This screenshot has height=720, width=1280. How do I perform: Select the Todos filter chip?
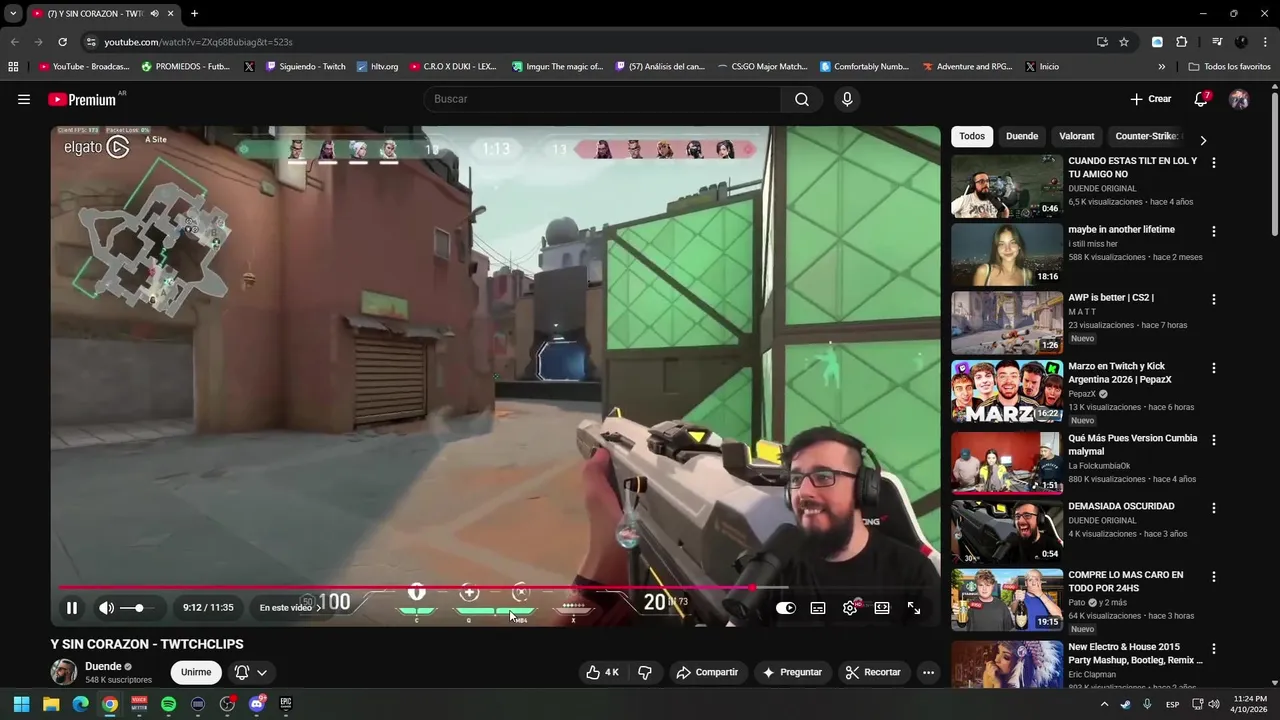click(972, 136)
